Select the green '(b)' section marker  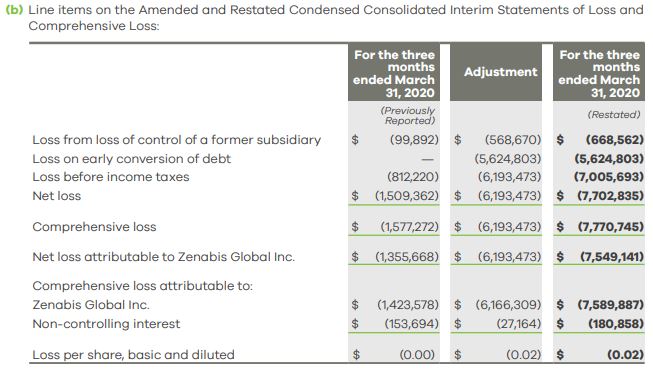pos(15,10)
